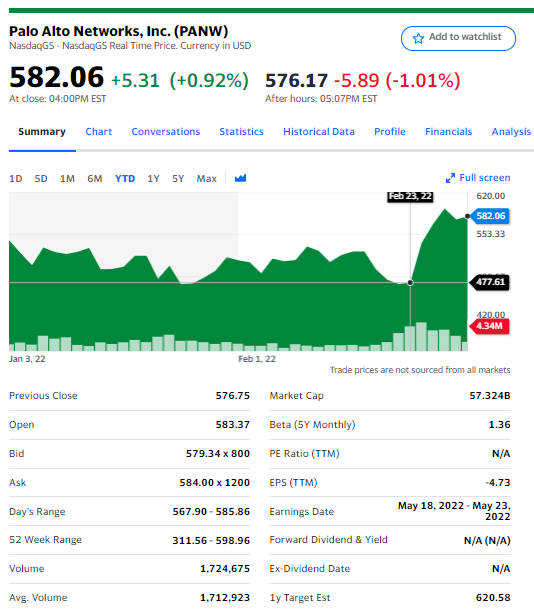
Task: Open the Financials tab
Action: click(448, 131)
